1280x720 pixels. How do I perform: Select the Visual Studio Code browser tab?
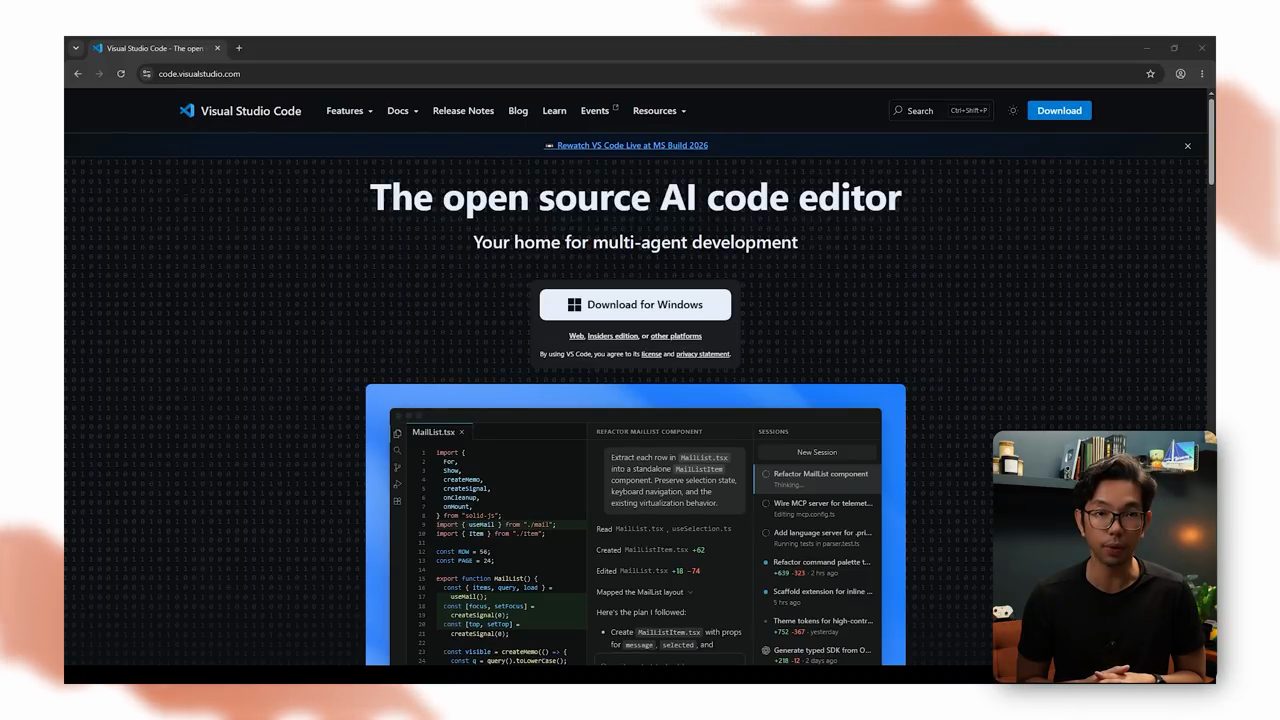coord(155,48)
